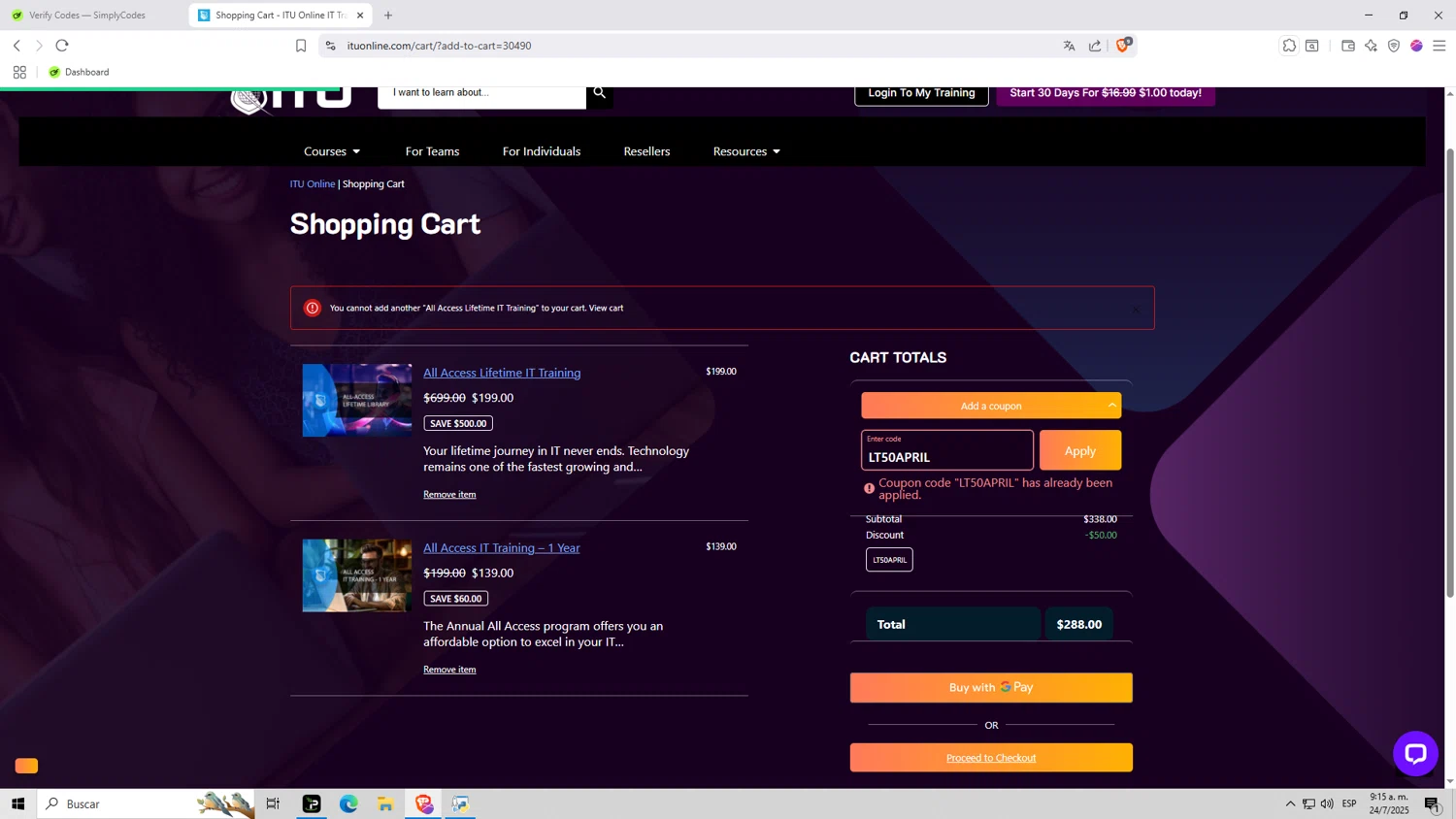Click the IT Training 1 Year product thumbnail
This screenshot has height=819, width=1456.
[357, 575]
